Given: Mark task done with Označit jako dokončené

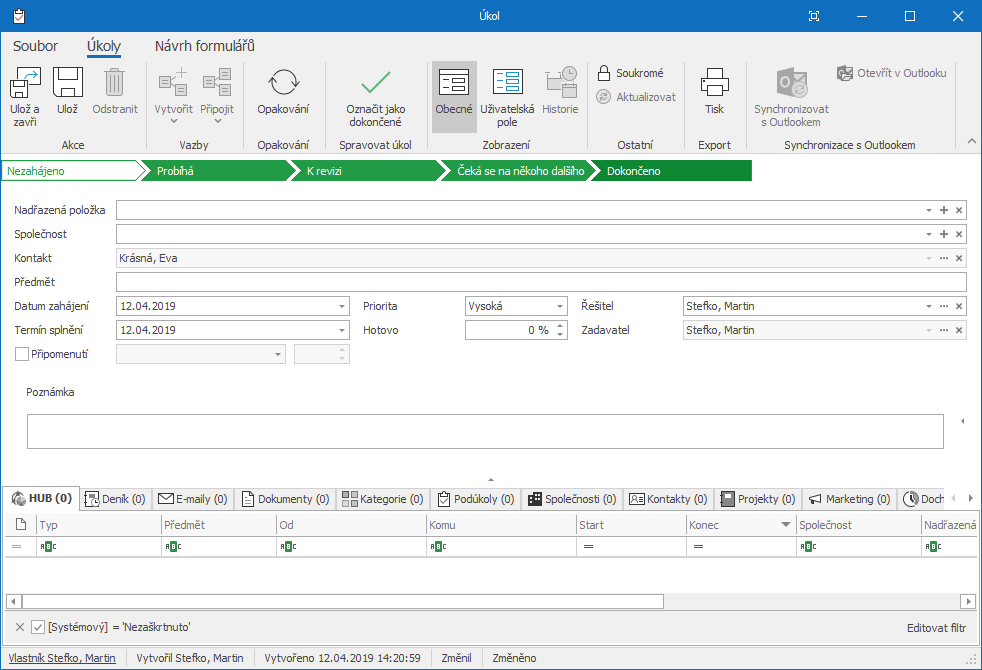Looking at the screenshot, I should pos(375,83).
